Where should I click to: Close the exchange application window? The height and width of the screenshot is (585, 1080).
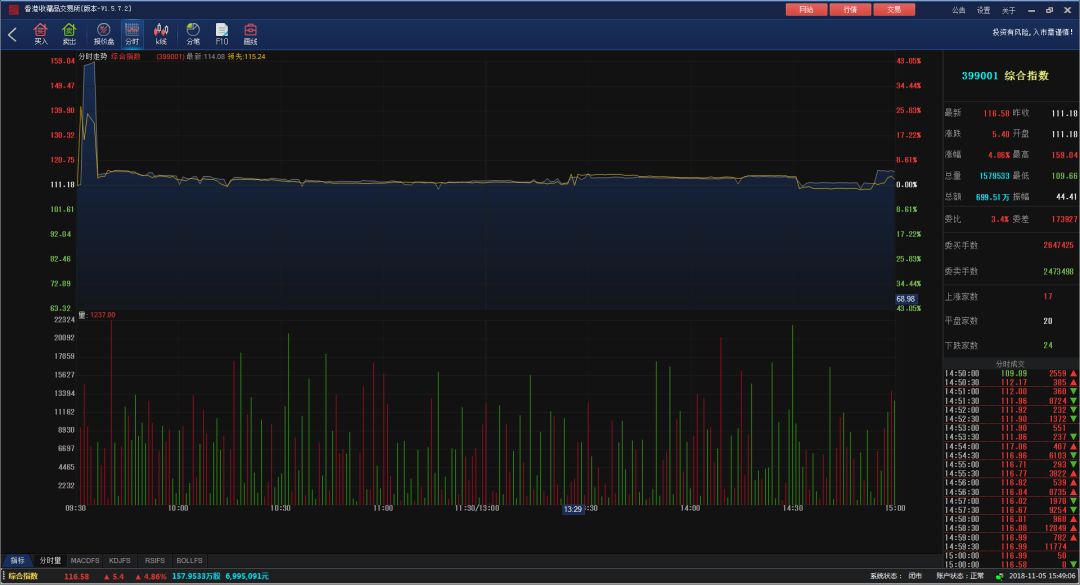tap(1068, 10)
